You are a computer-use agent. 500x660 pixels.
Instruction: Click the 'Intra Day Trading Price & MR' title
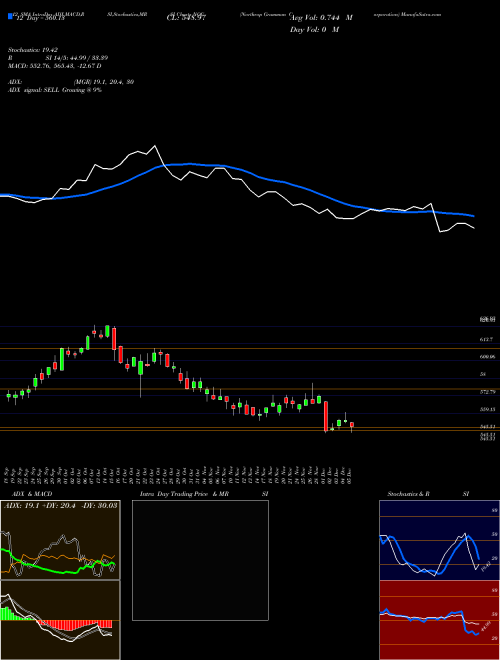[184, 494]
